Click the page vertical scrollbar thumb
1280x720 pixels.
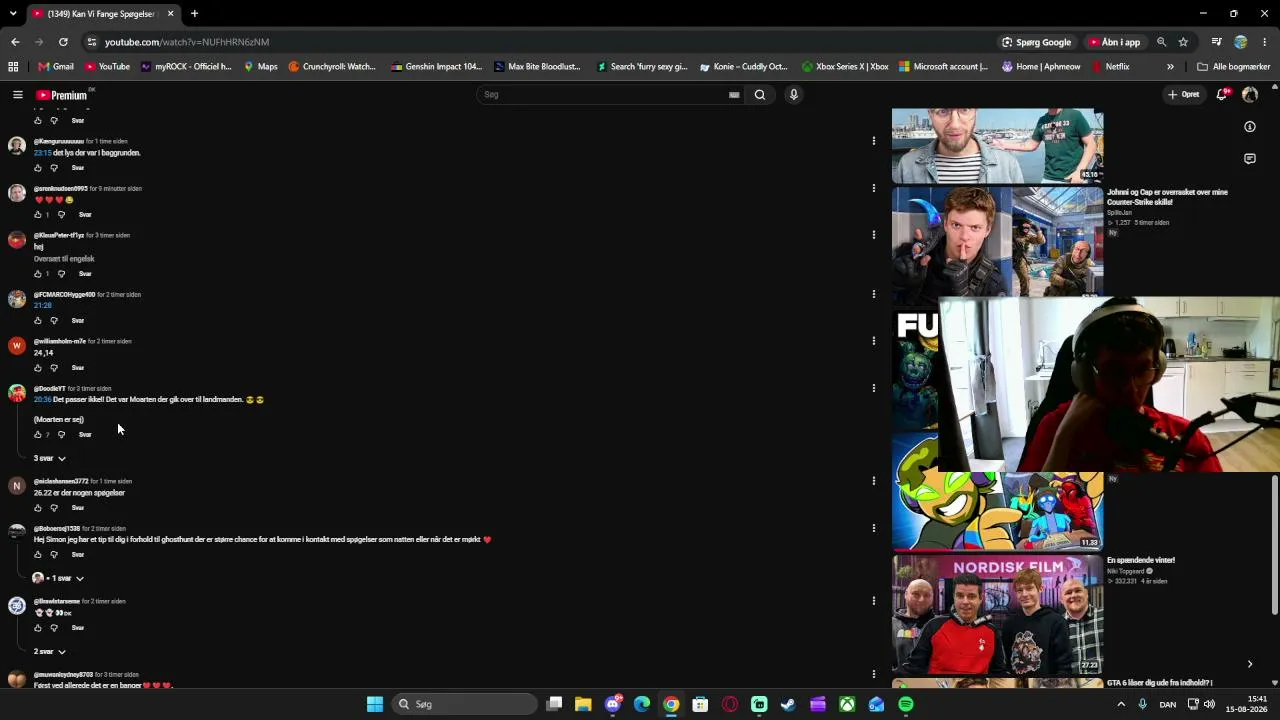(1275, 545)
